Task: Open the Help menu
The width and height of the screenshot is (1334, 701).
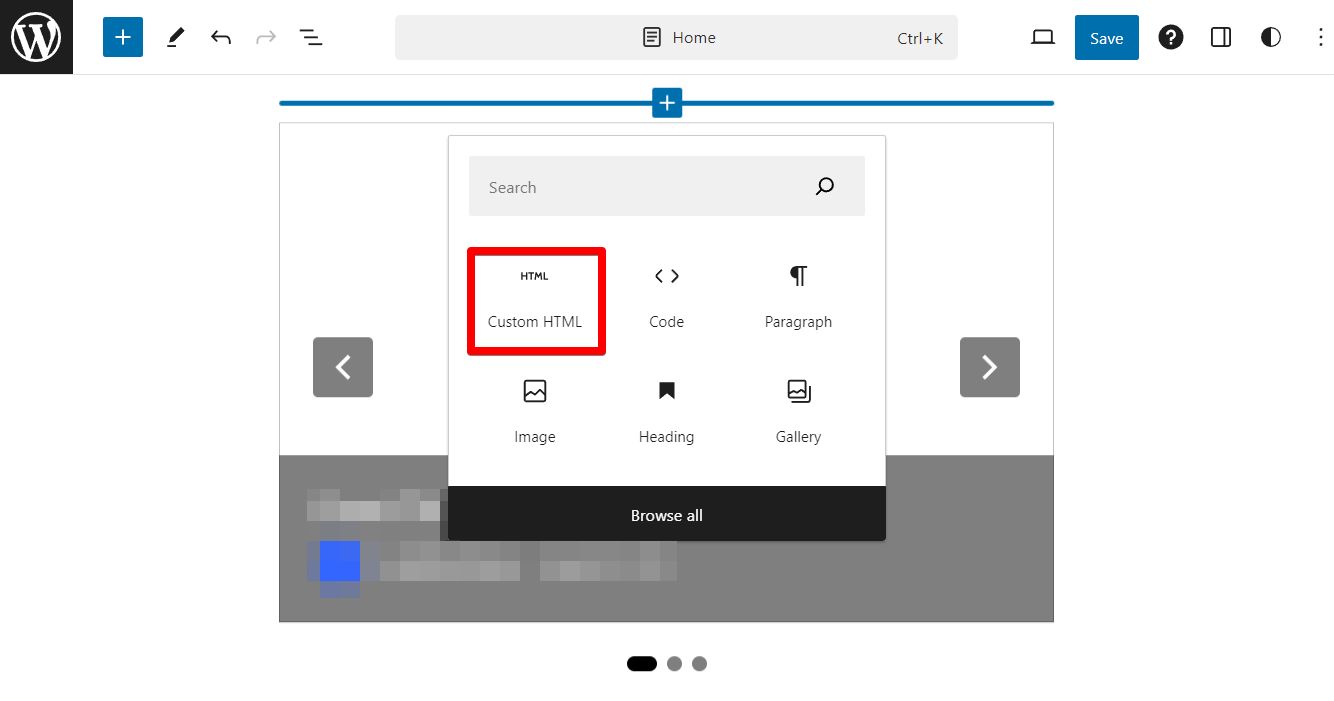Action: pyautogui.click(x=1170, y=37)
